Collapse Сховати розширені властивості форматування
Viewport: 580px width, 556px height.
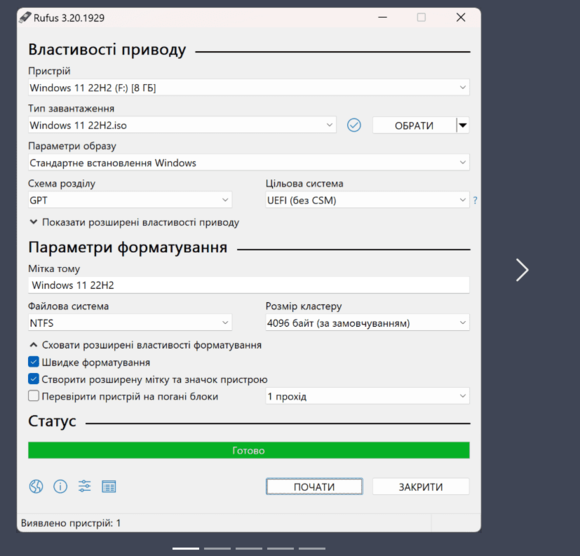pyautogui.click(x=145, y=345)
